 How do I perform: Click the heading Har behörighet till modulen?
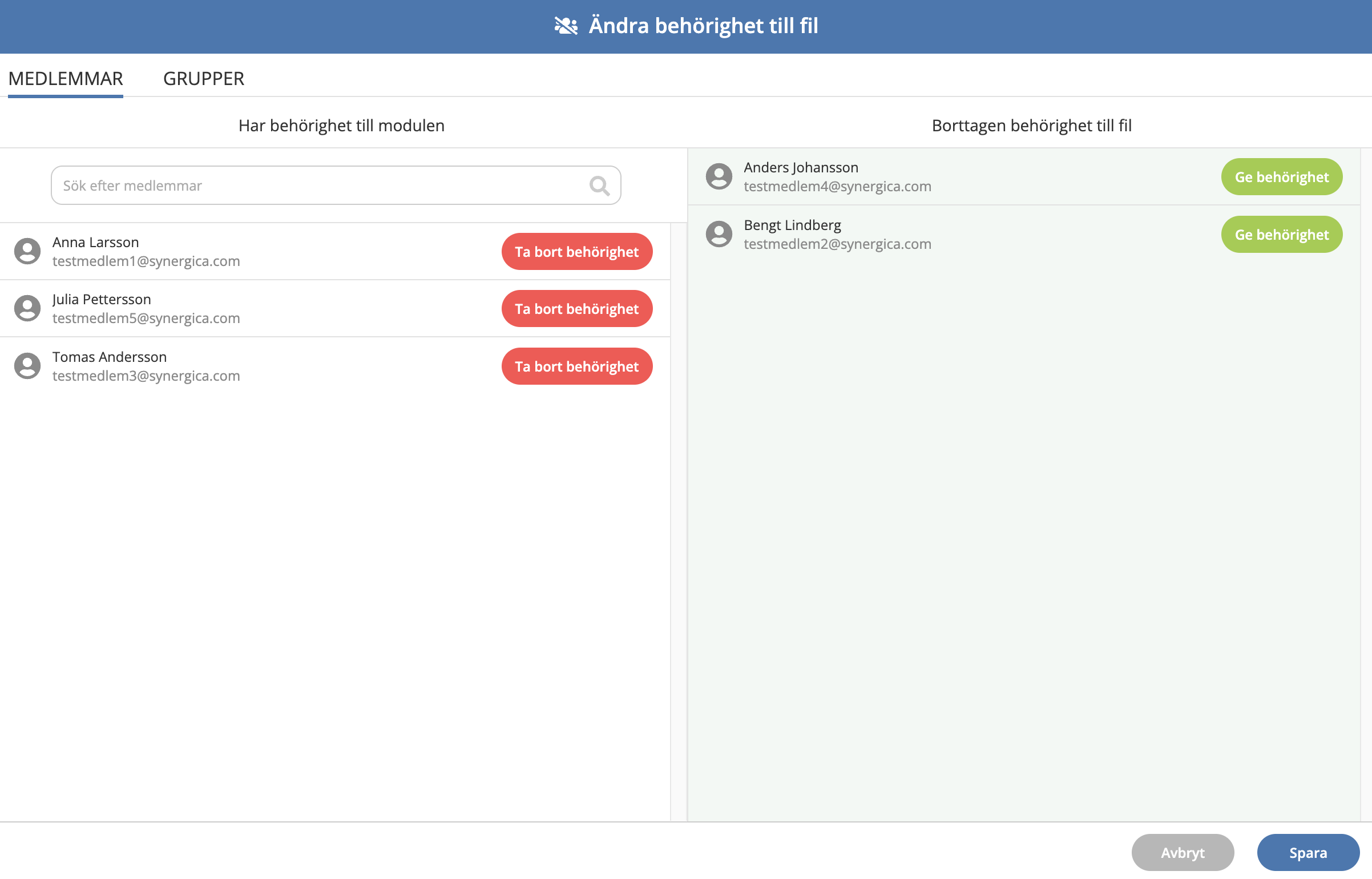click(x=341, y=126)
